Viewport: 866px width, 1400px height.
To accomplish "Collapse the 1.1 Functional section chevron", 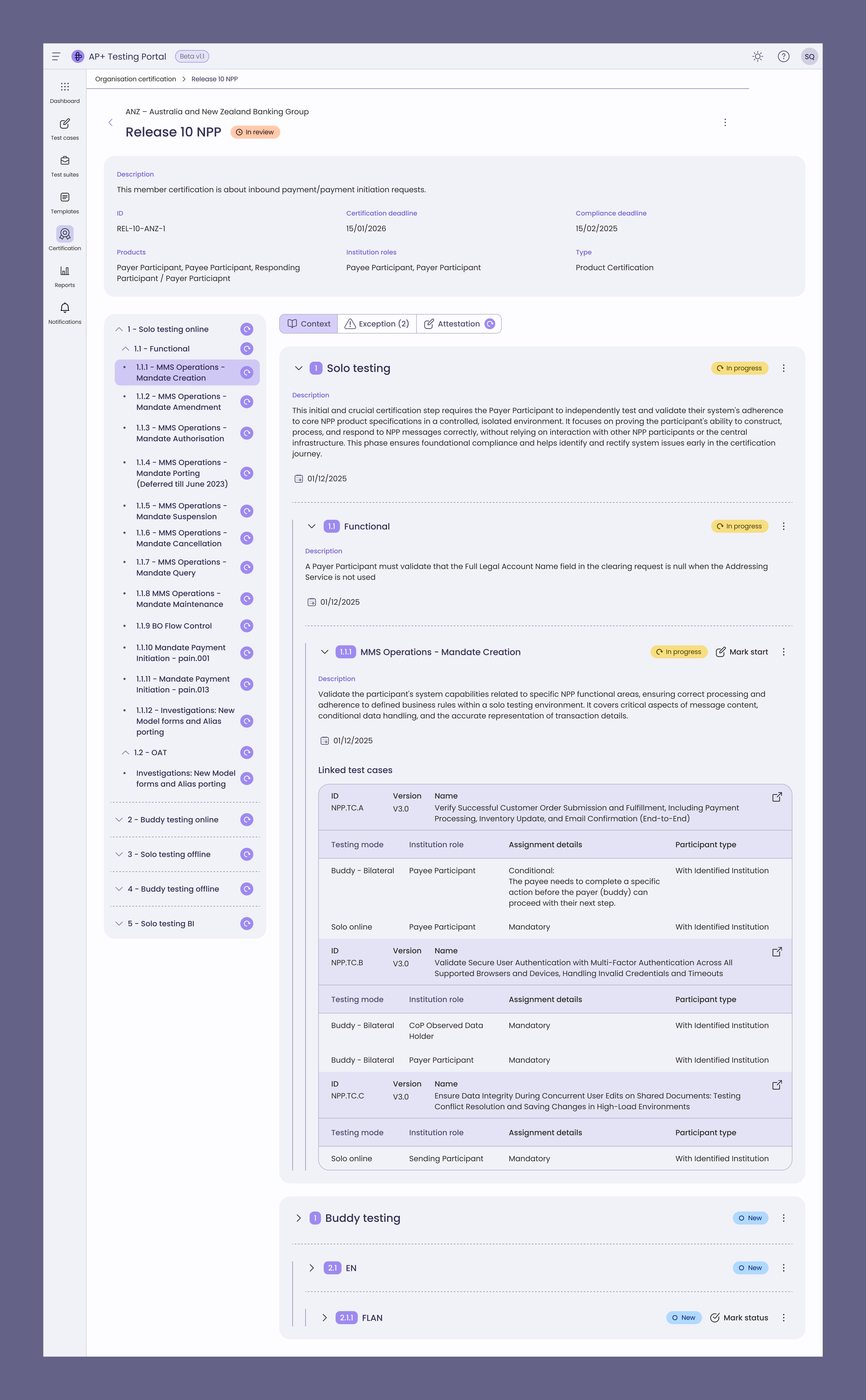I will tap(311, 527).
